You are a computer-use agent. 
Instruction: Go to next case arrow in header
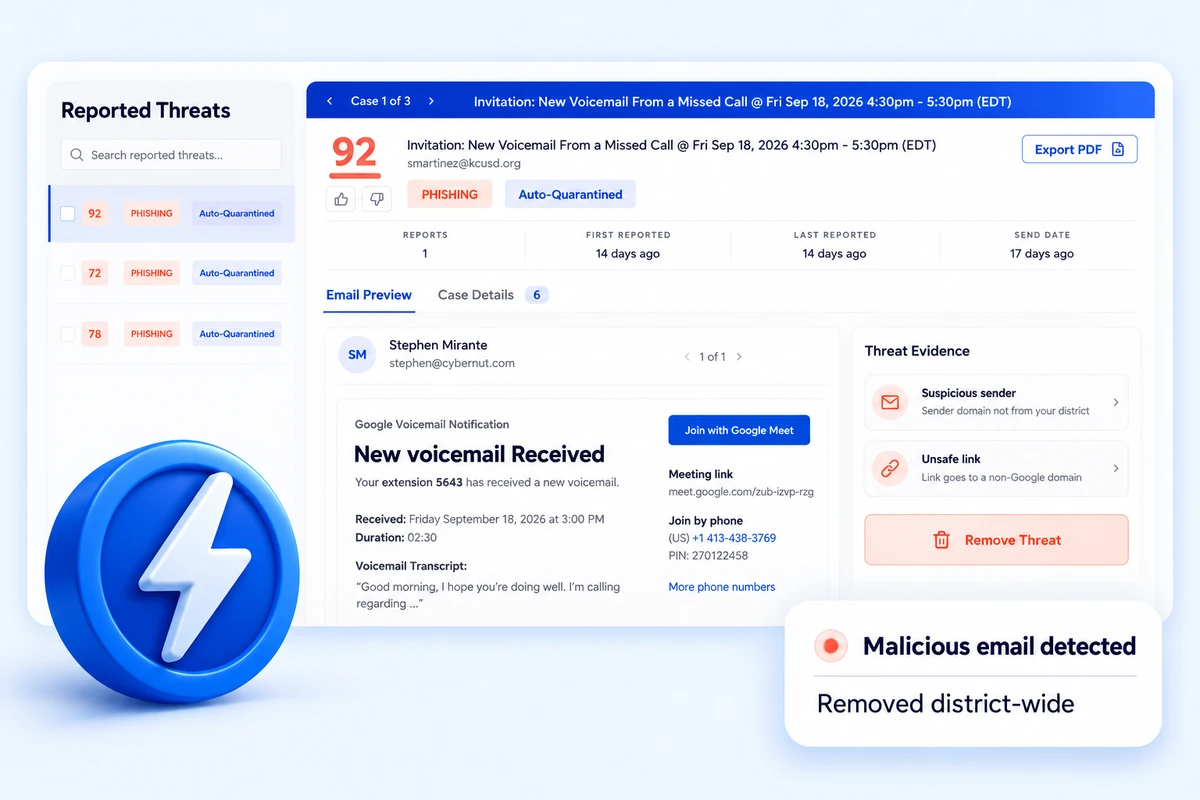[x=431, y=101]
